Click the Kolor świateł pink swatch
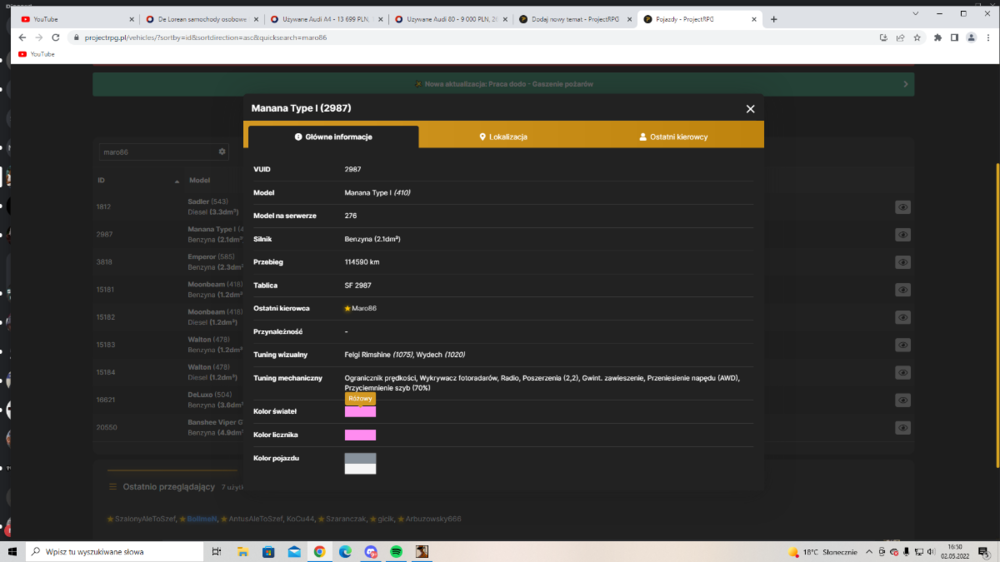This screenshot has height=562, width=1000. tap(360, 411)
